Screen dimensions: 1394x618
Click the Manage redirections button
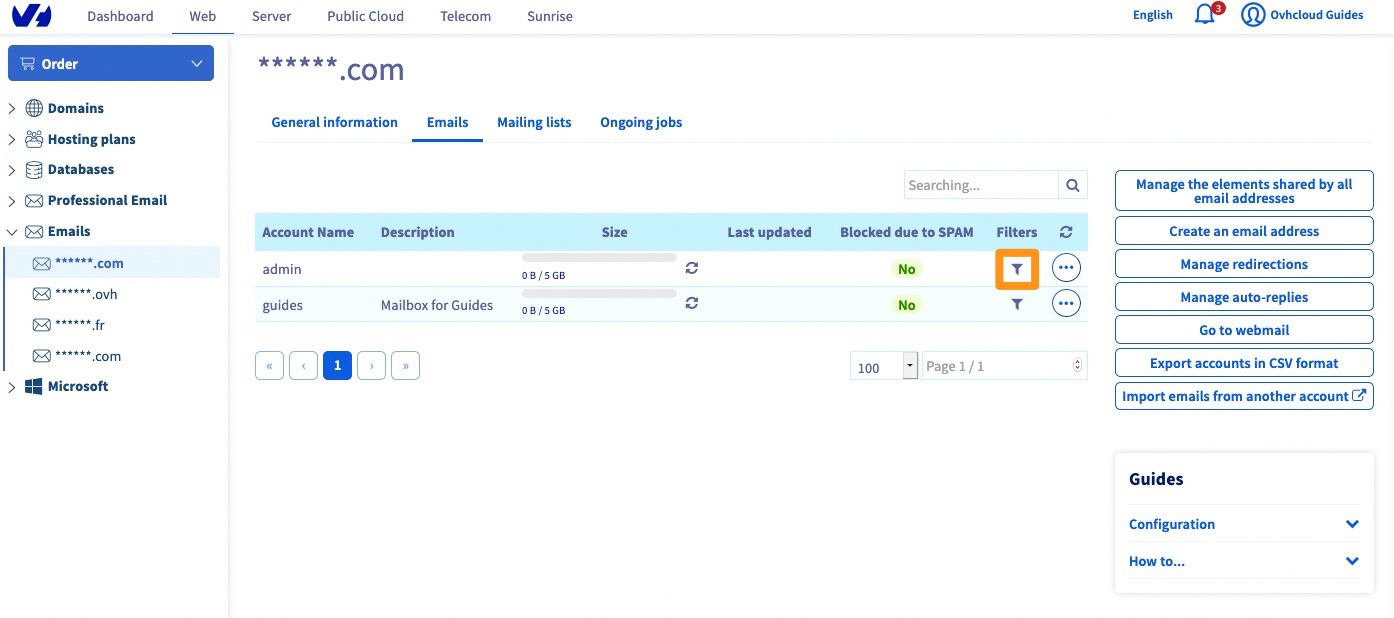click(x=1244, y=264)
